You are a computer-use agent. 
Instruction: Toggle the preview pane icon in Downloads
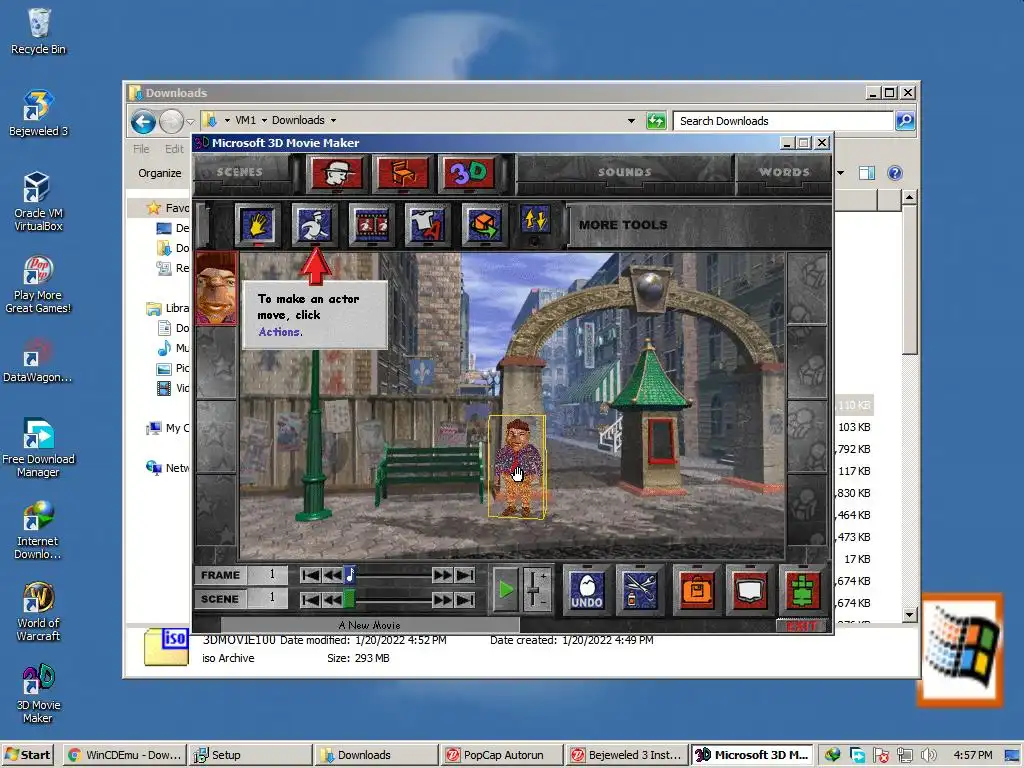point(867,173)
